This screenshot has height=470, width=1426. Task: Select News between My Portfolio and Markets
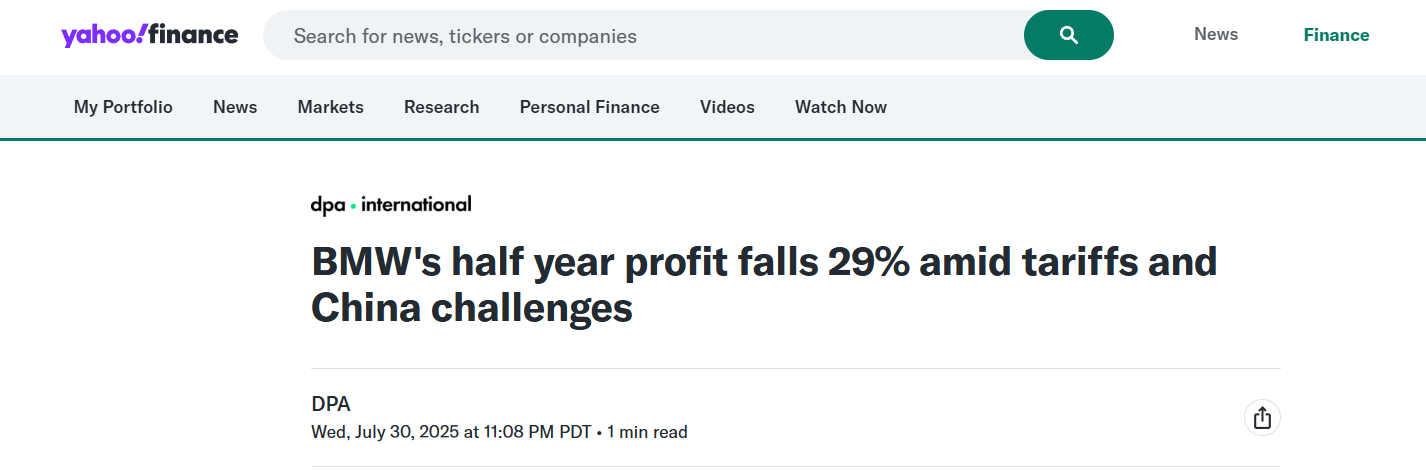point(235,107)
